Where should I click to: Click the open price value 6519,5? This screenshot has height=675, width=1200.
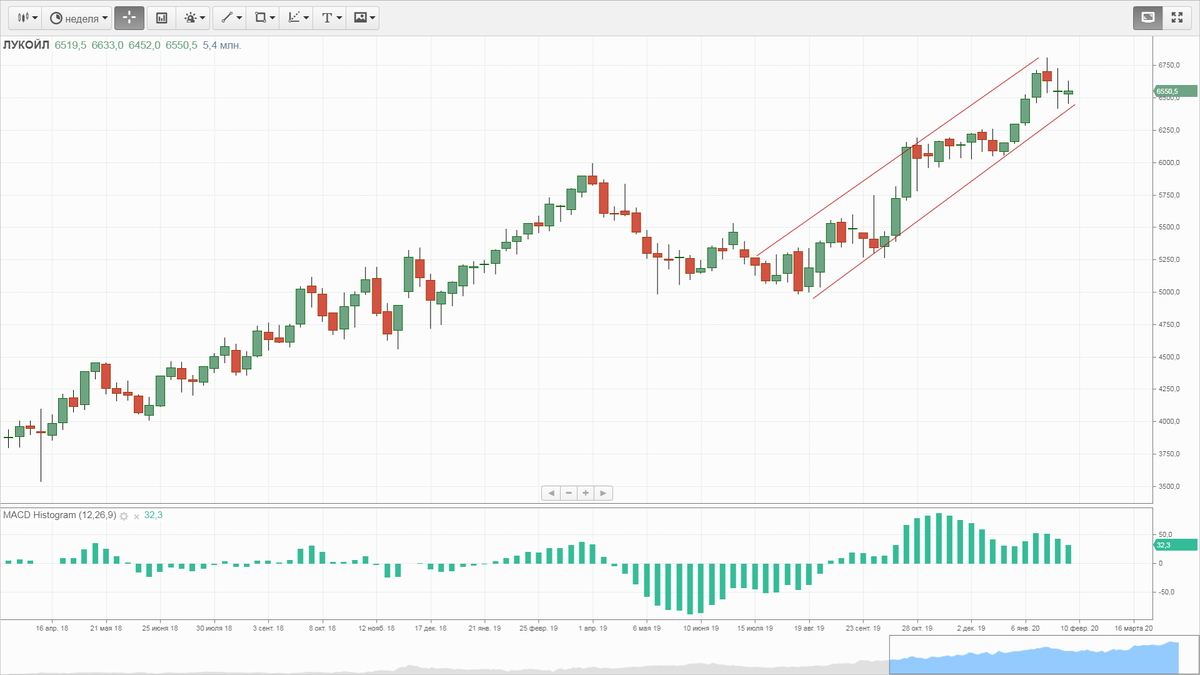click(71, 46)
